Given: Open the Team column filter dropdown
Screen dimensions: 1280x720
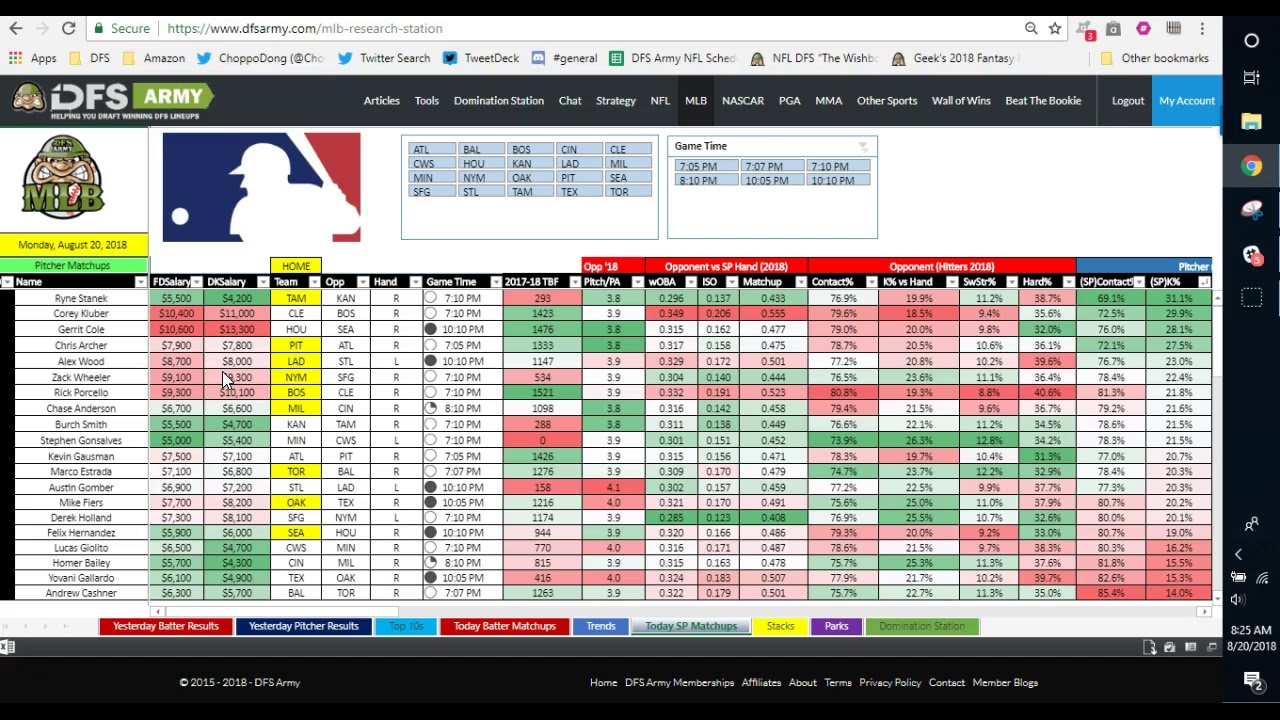Looking at the screenshot, I should [313, 283].
